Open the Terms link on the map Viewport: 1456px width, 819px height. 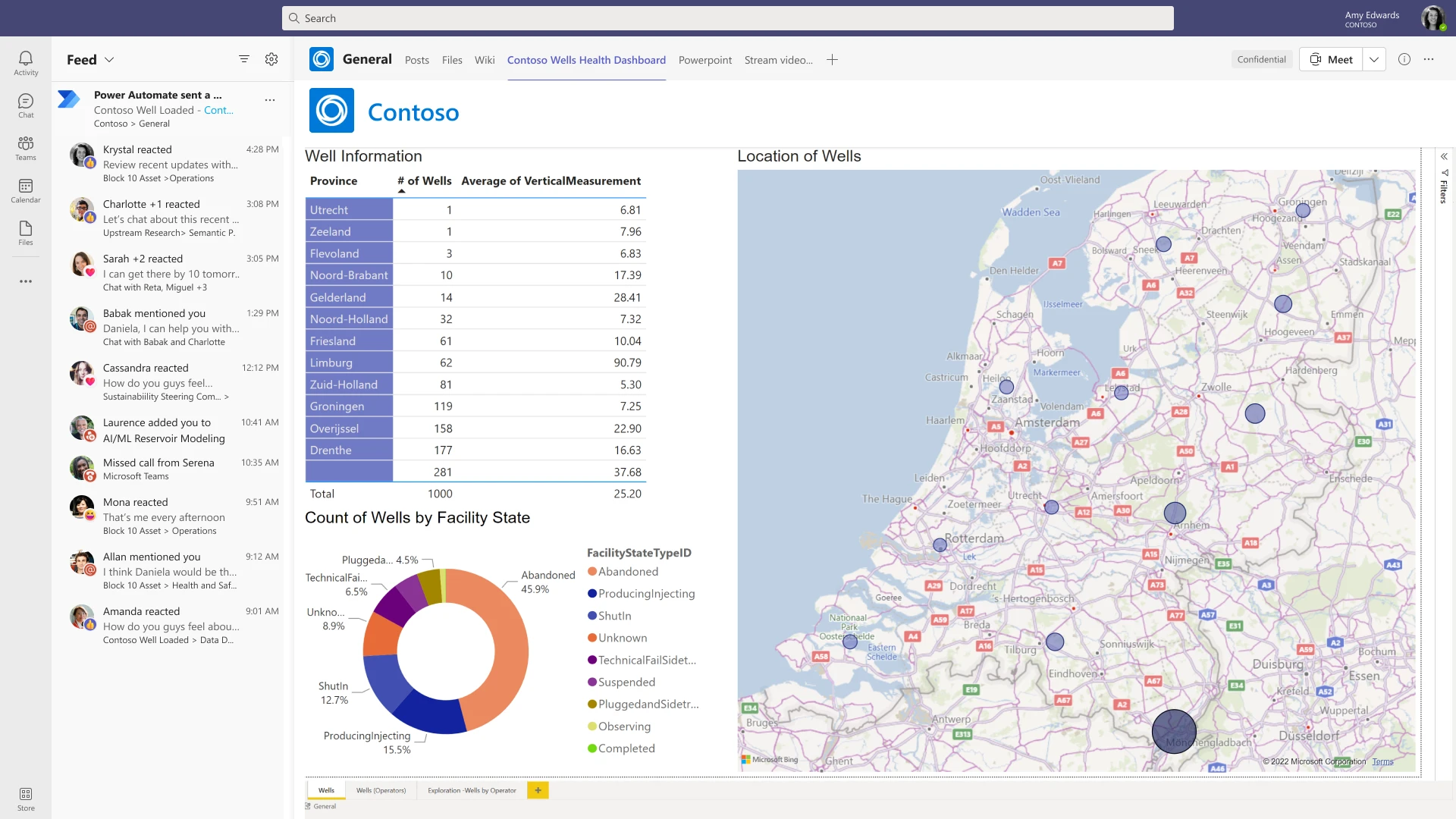tap(1383, 761)
